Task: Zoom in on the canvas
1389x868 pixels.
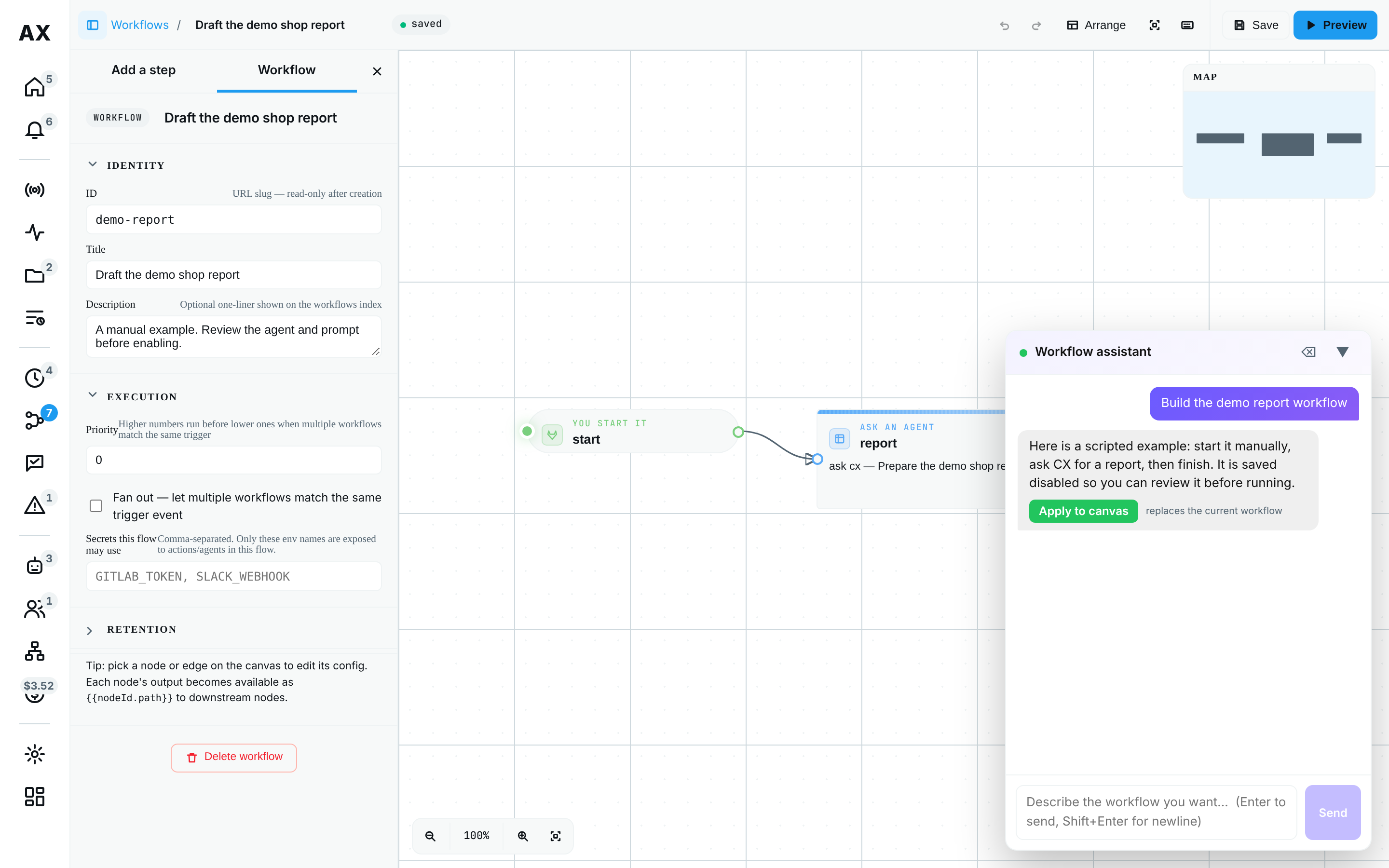Action: 522,836
